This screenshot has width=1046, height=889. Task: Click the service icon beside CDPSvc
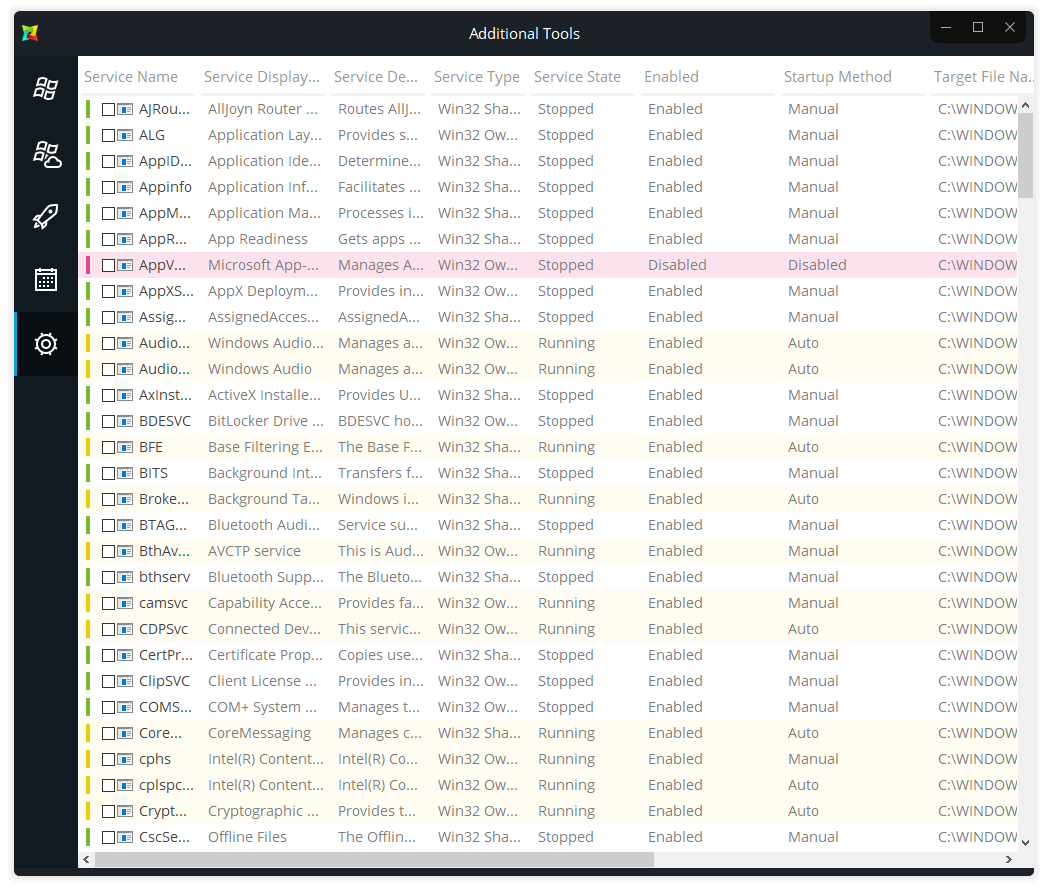125,630
